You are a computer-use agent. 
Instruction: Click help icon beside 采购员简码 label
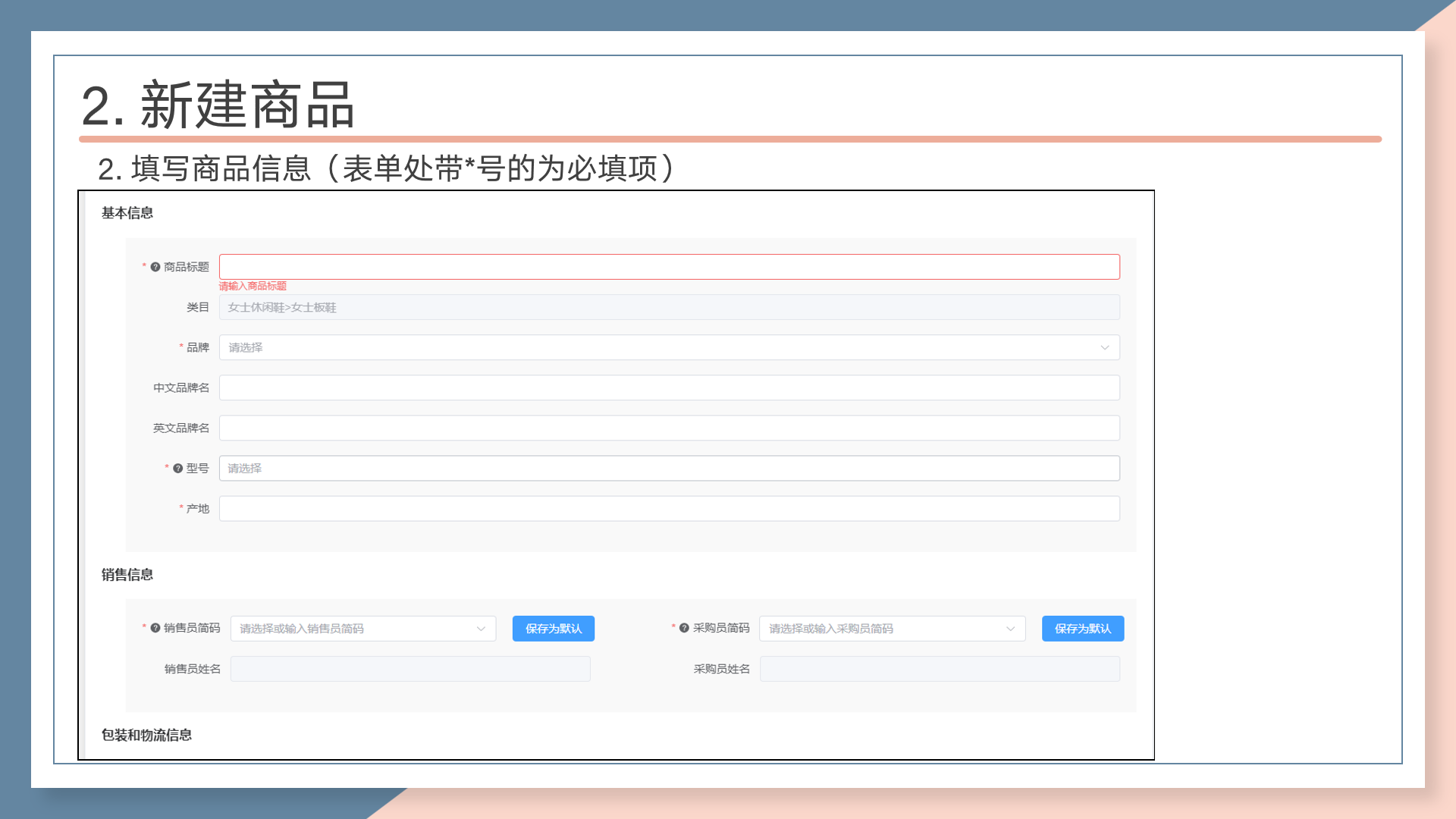click(684, 628)
